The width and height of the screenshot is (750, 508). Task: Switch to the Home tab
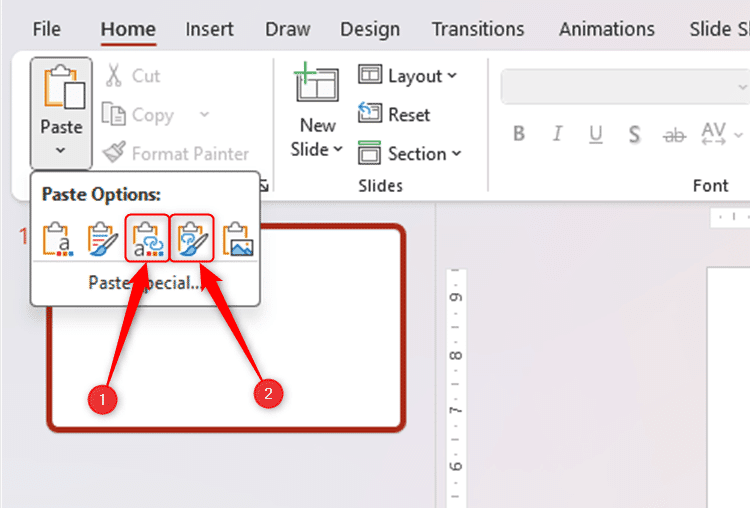click(x=128, y=29)
